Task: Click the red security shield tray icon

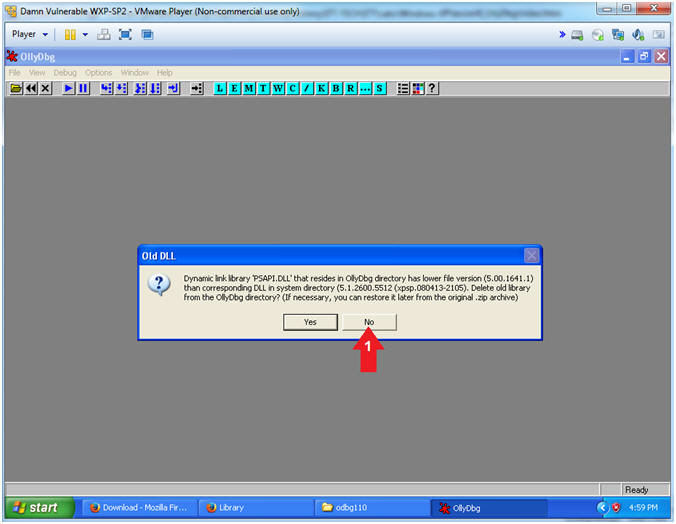Action: (616, 508)
